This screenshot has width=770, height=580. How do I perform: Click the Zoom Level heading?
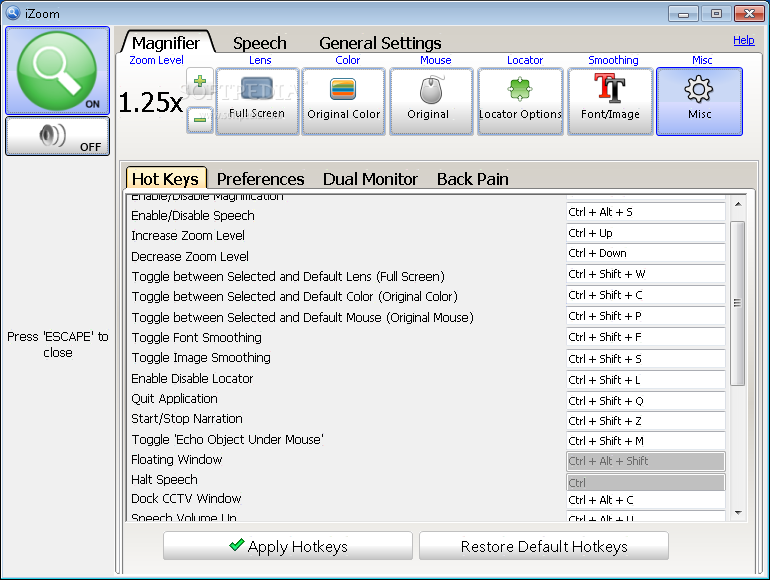click(x=156, y=60)
